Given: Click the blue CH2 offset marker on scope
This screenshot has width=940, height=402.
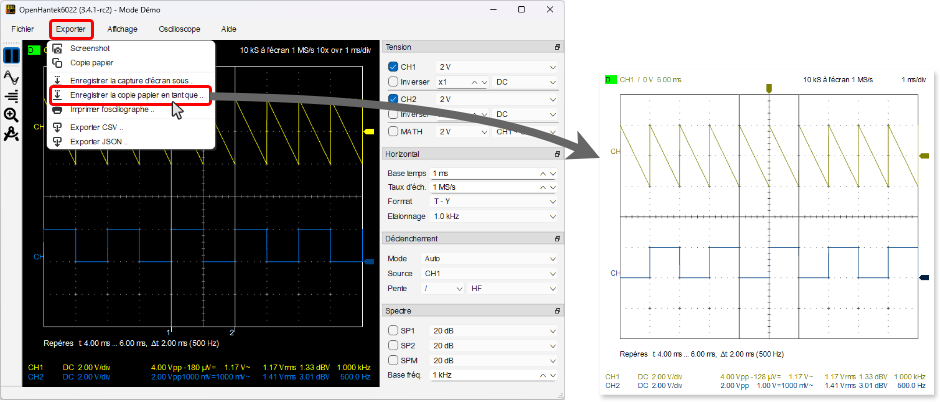Looking at the screenshot, I should point(369,261).
